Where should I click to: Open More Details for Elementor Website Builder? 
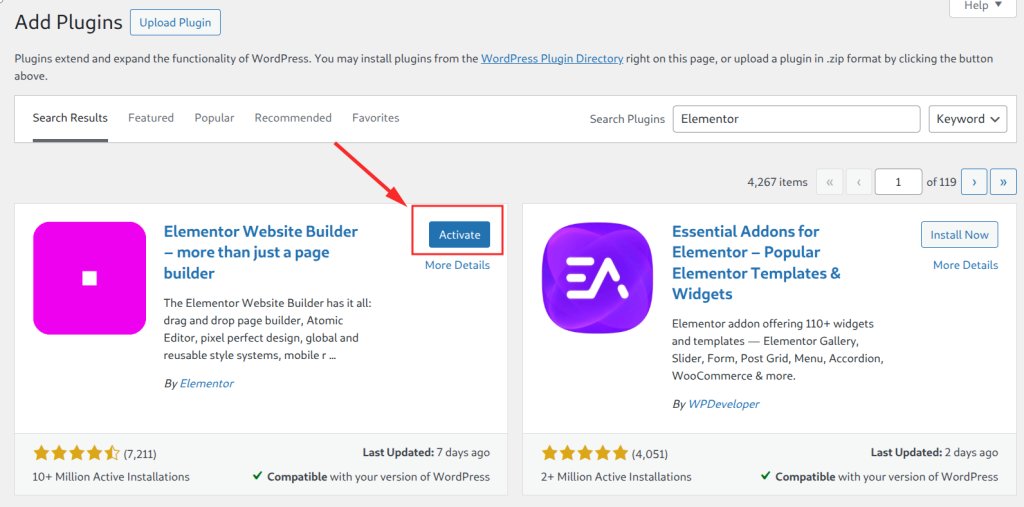click(x=457, y=265)
